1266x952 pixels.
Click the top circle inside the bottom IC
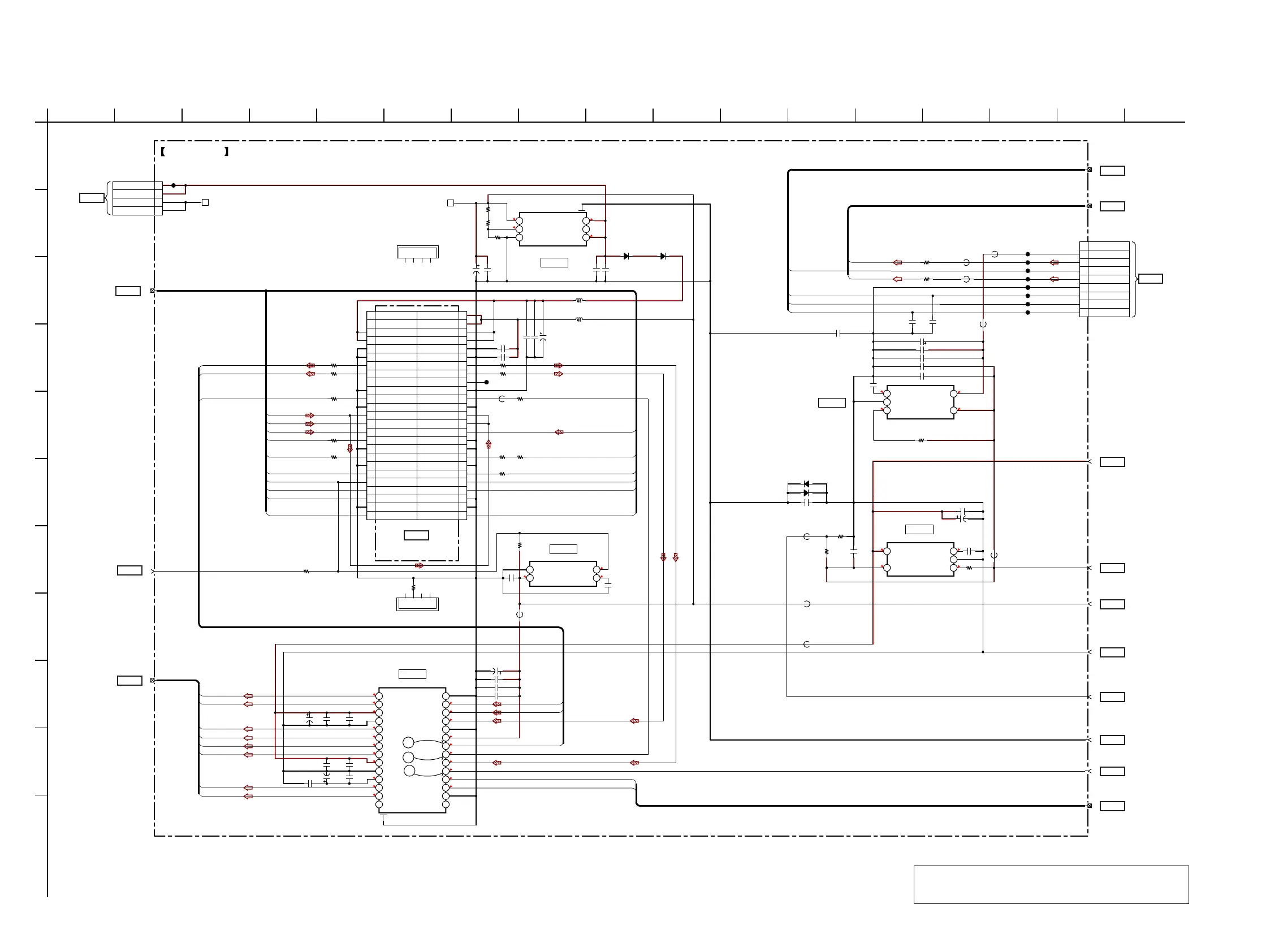point(408,743)
